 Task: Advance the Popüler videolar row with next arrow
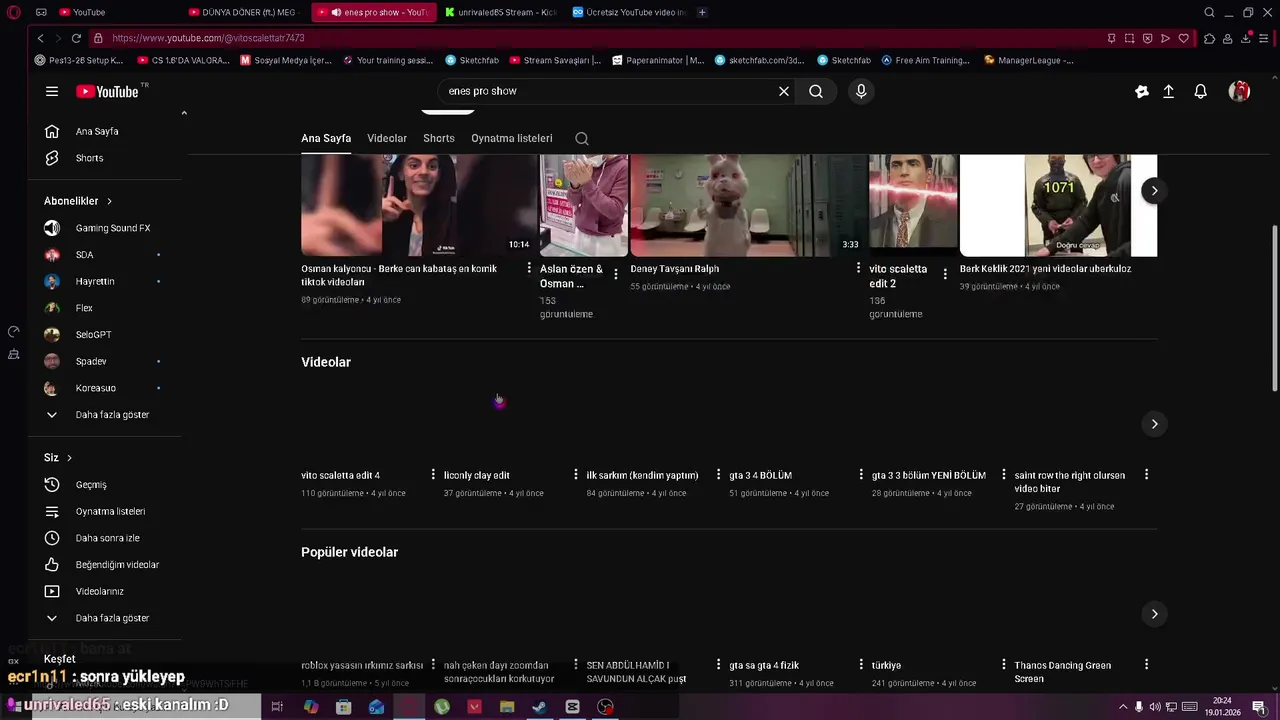(x=1154, y=614)
